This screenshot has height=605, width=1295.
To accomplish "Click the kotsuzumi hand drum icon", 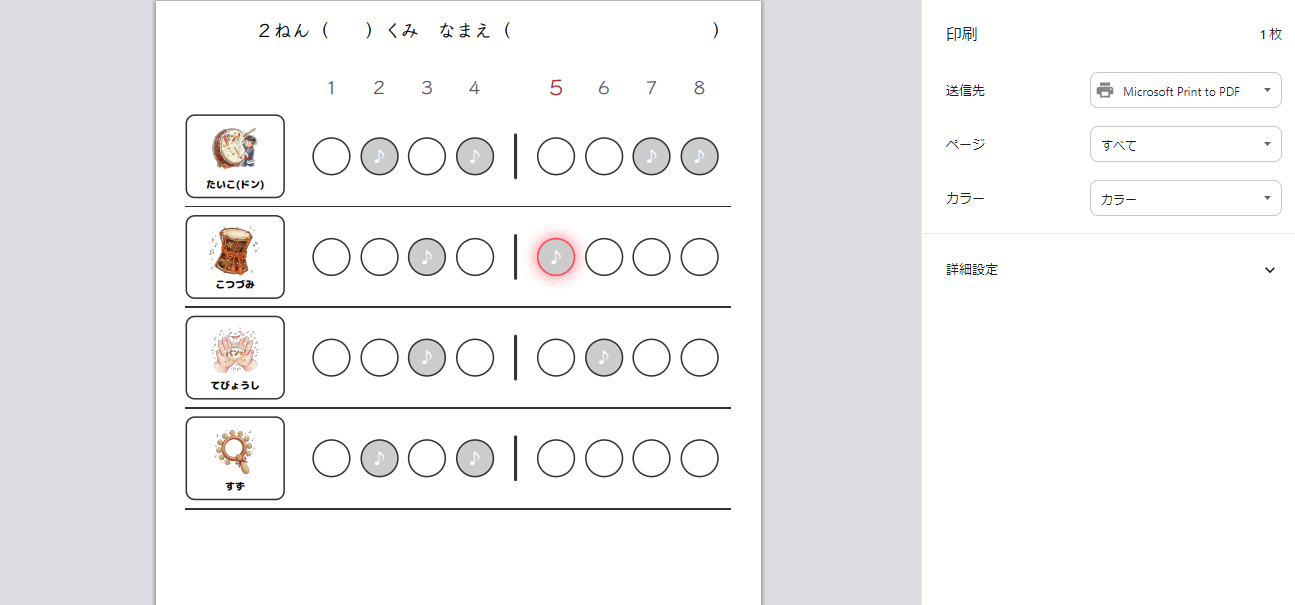I will pyautogui.click(x=234, y=250).
